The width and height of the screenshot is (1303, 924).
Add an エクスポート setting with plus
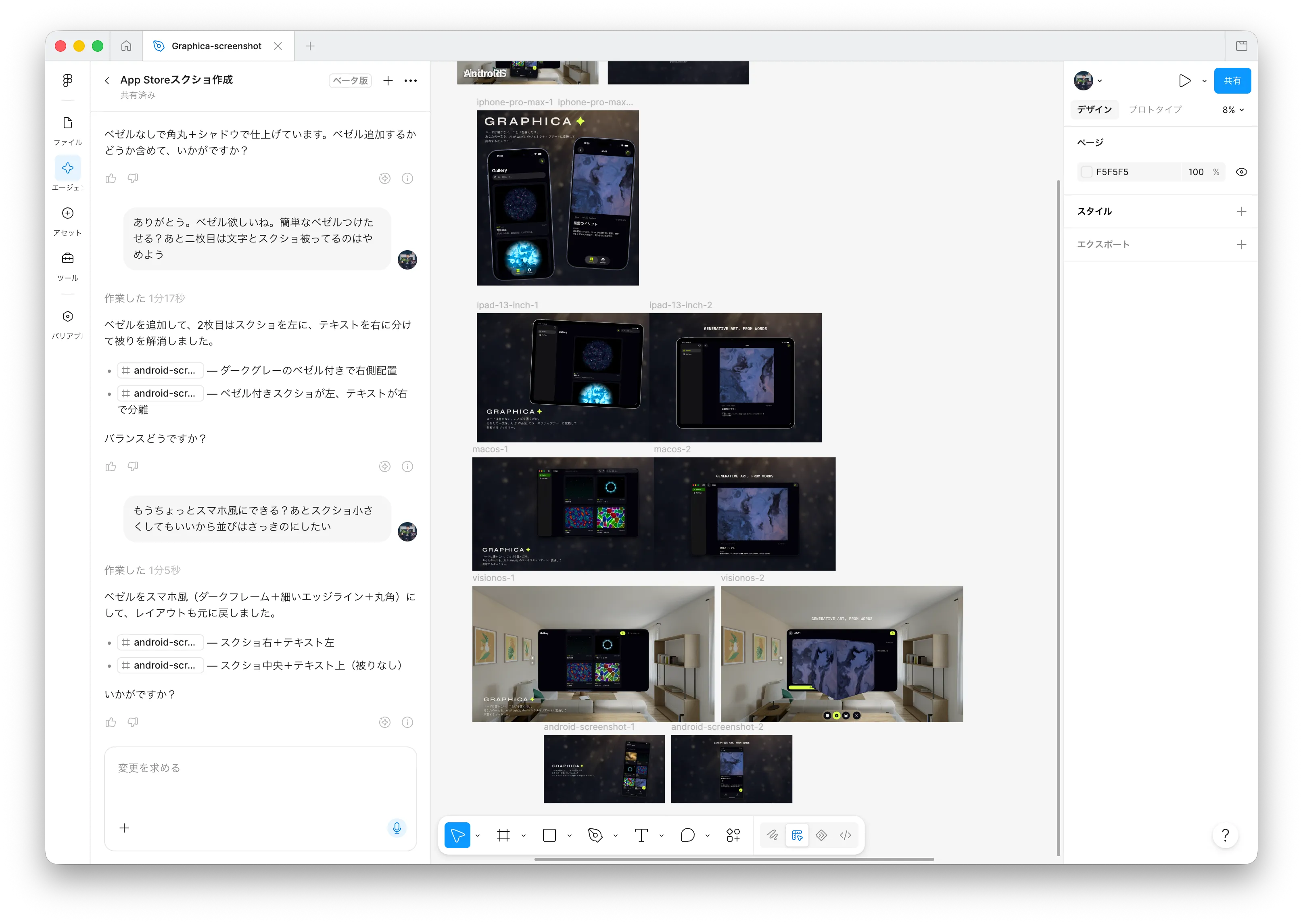coord(1242,244)
